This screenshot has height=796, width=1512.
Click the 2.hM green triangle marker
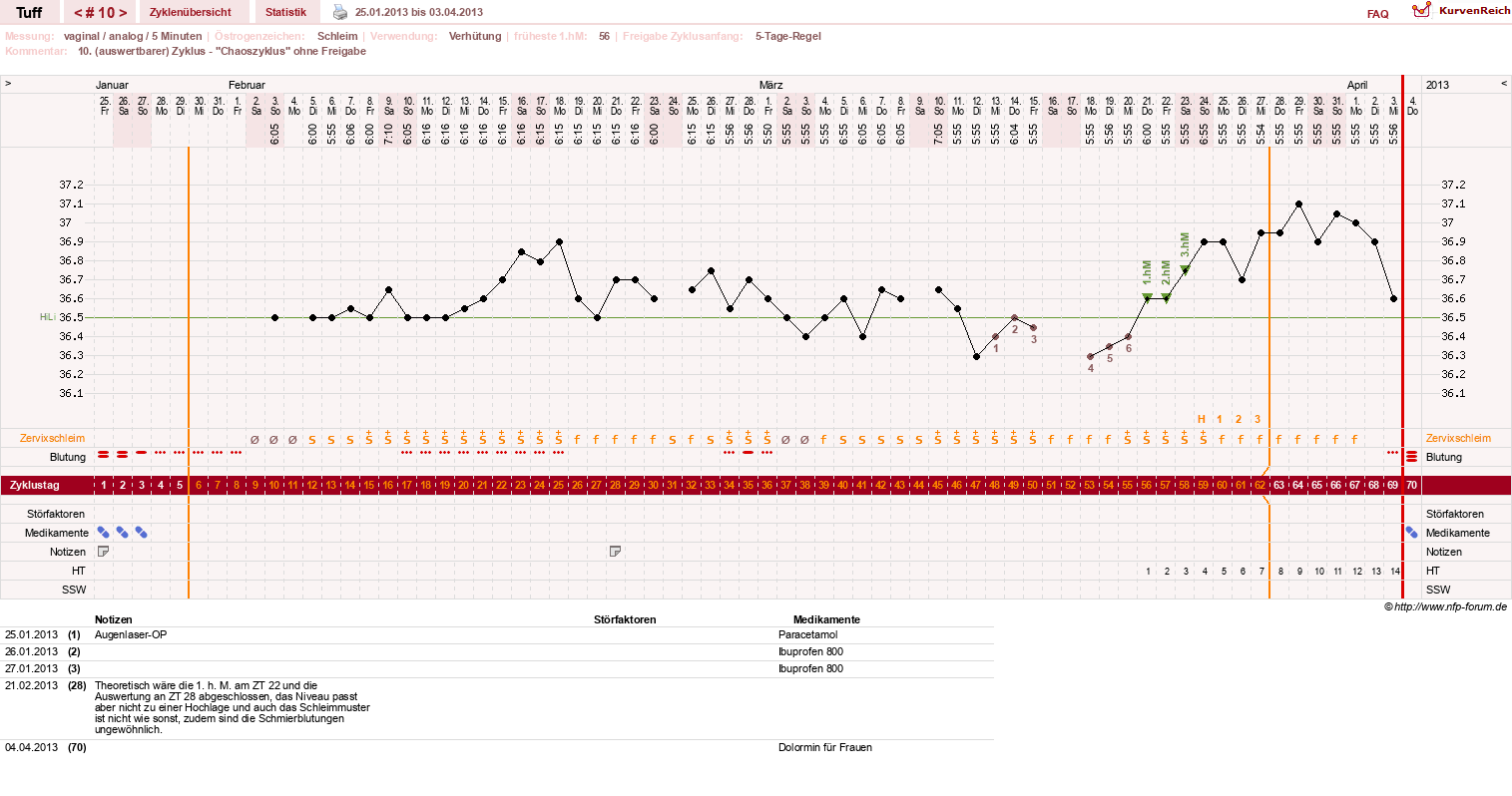(x=1166, y=297)
